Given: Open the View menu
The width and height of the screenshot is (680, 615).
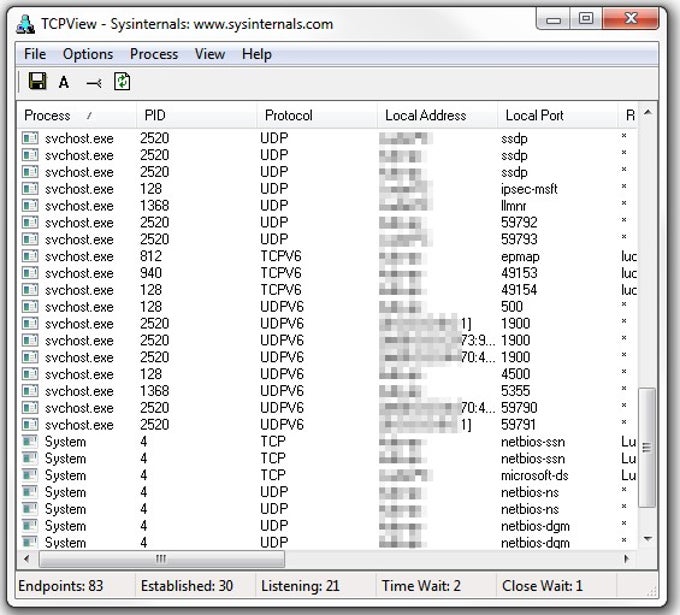Looking at the screenshot, I should point(210,54).
